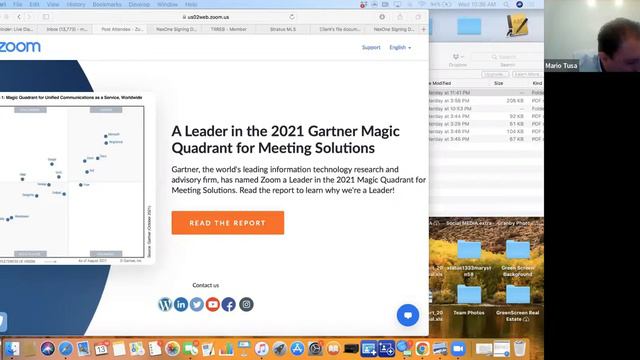640x360 pixels.
Task: Click the Upgrade button in Finder window
Action: pyautogui.click(x=495, y=74)
